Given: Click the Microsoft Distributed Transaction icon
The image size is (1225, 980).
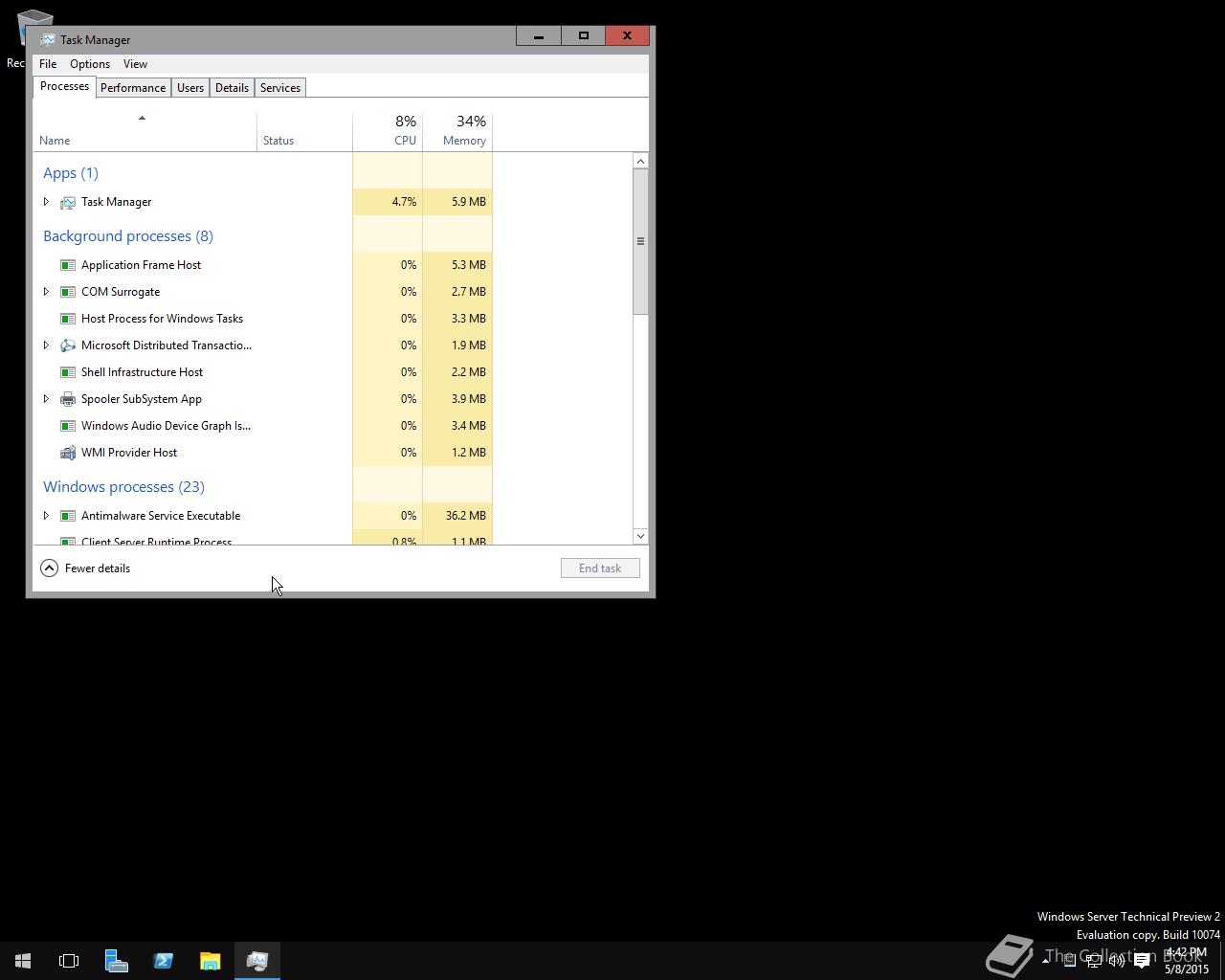Looking at the screenshot, I should coord(68,345).
